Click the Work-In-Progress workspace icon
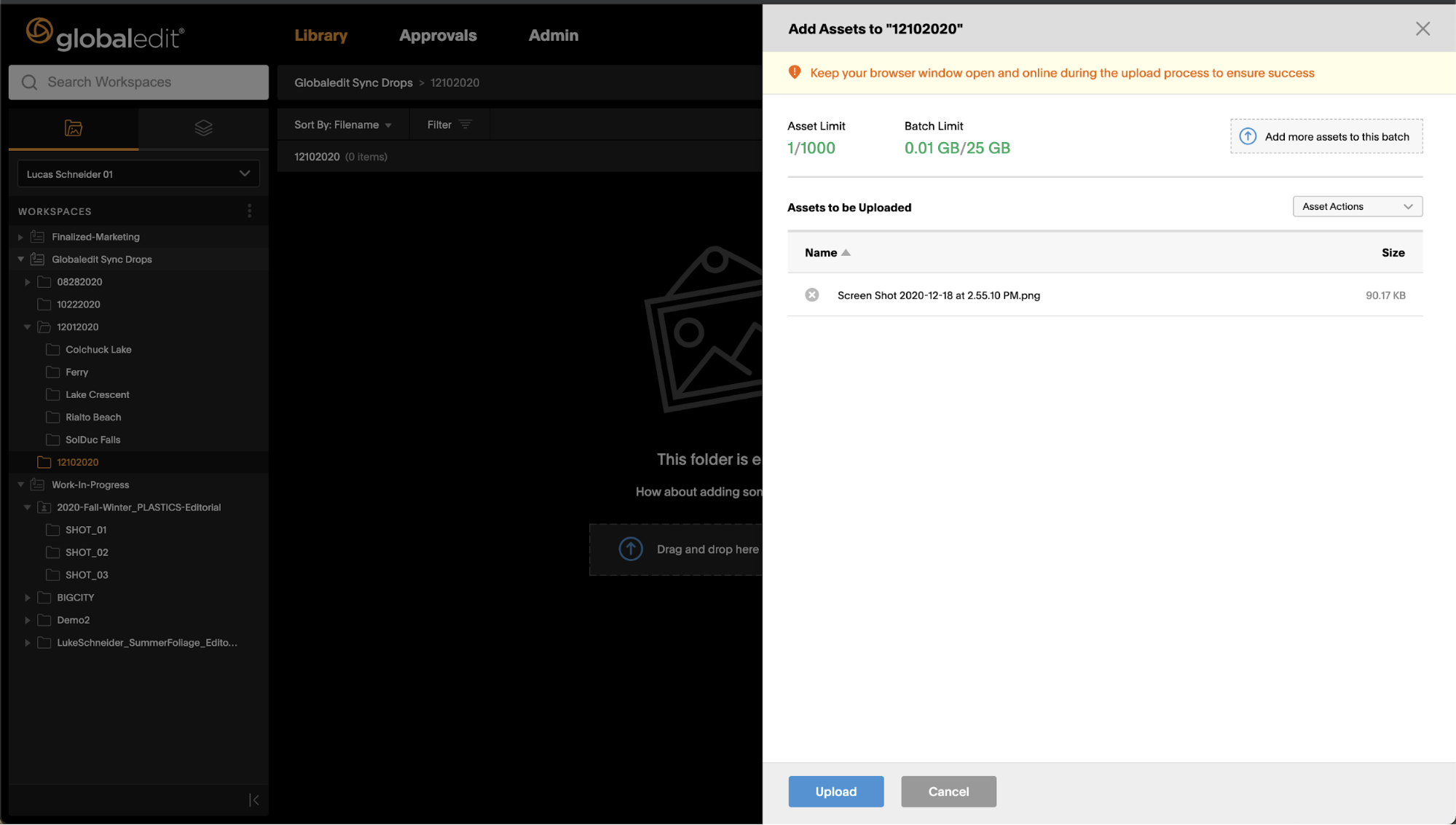The height and width of the screenshot is (825, 1456). 38,485
